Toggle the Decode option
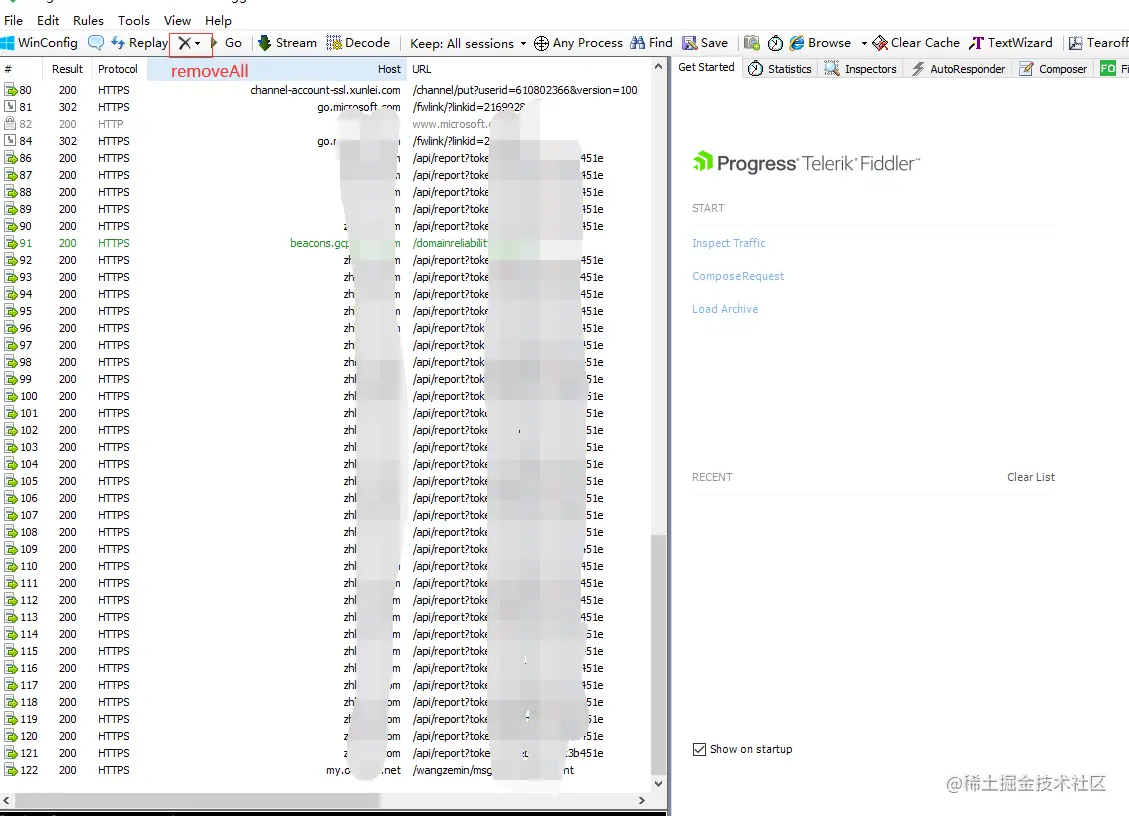This screenshot has width=1129, height=816. [358, 42]
